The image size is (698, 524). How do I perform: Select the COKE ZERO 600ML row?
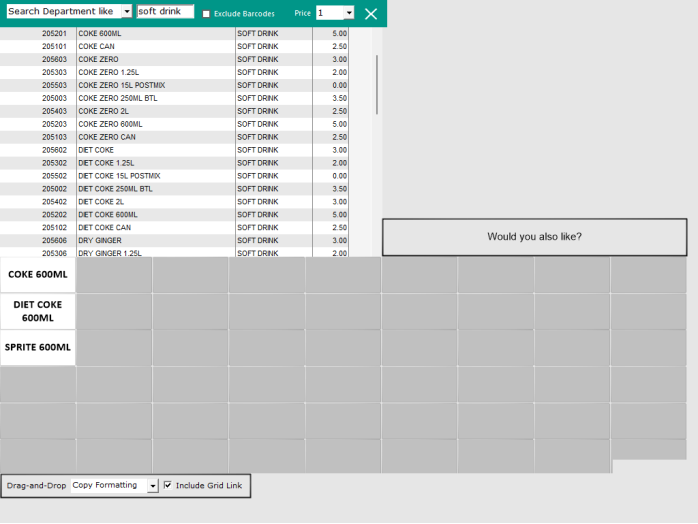click(174, 124)
